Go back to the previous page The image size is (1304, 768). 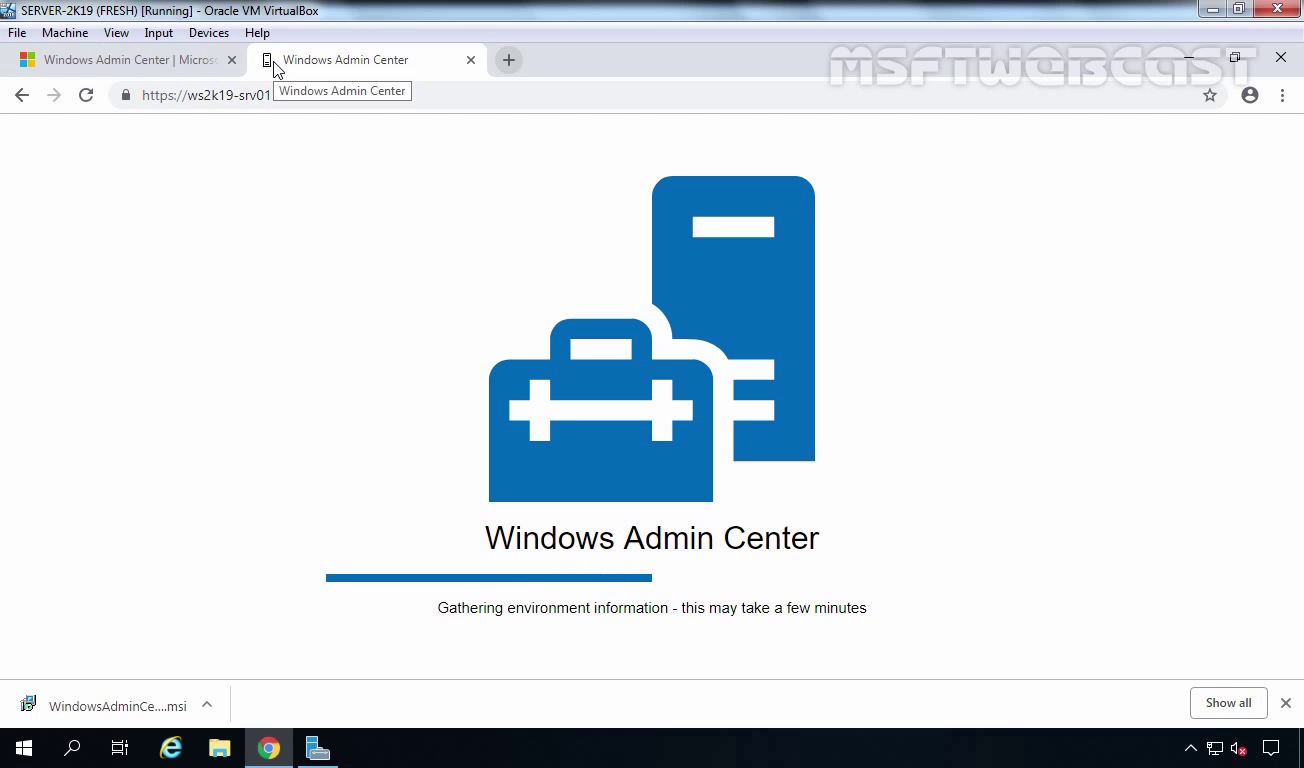22,95
